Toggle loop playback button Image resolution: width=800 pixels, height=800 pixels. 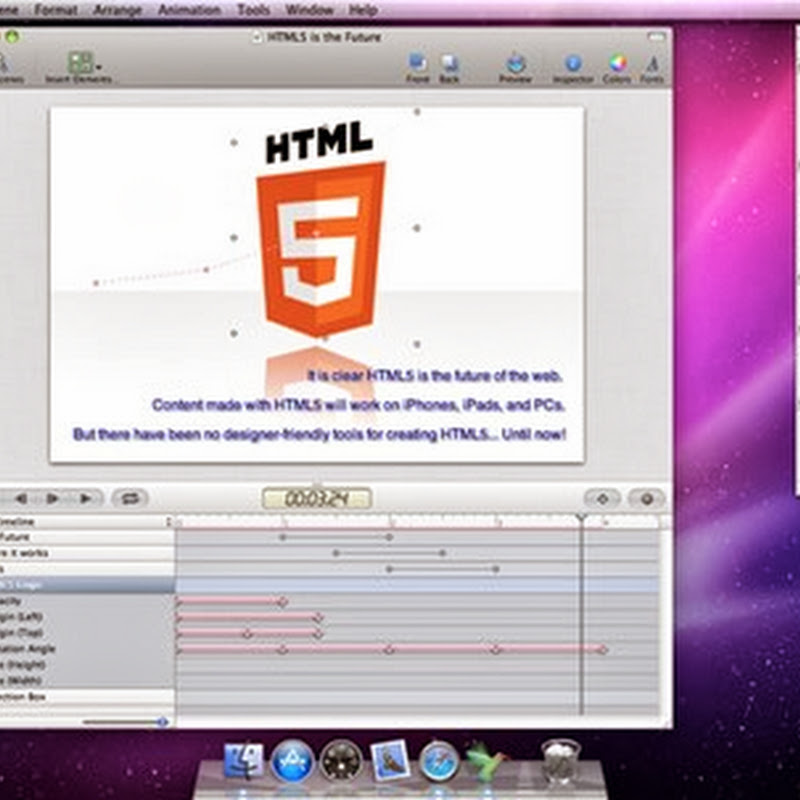point(130,498)
